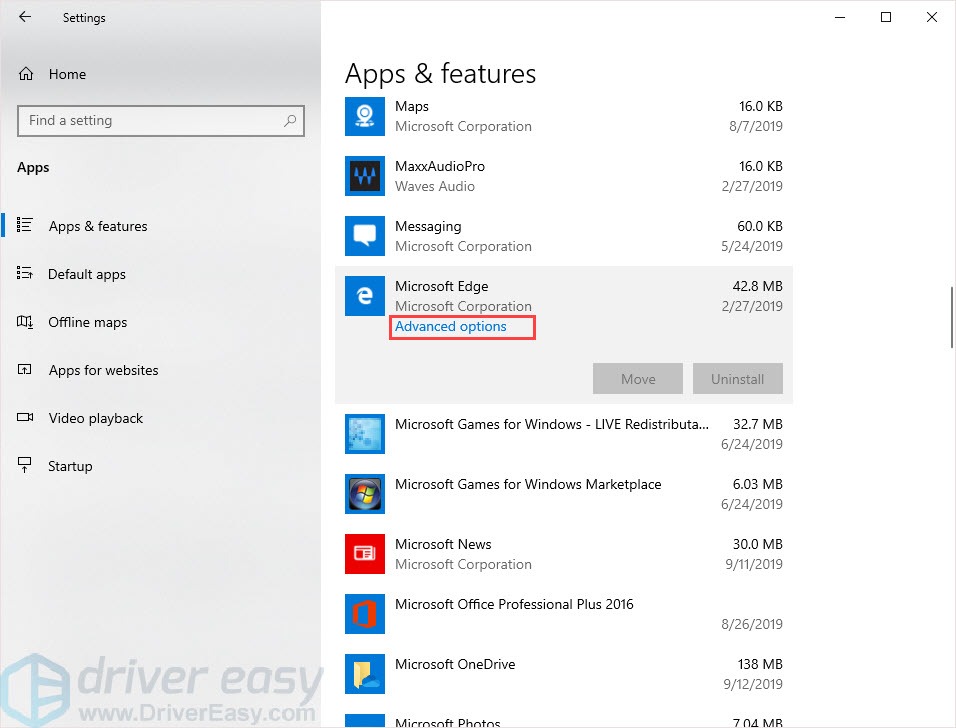
Task: Click the Home icon in sidebar
Action: 26,74
